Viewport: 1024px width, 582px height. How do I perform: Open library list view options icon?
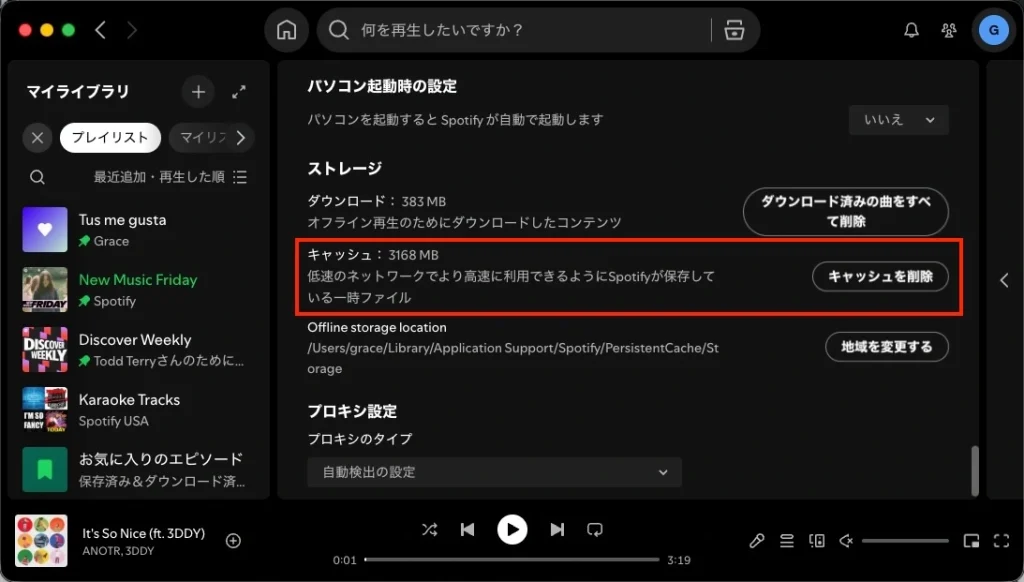[240, 177]
